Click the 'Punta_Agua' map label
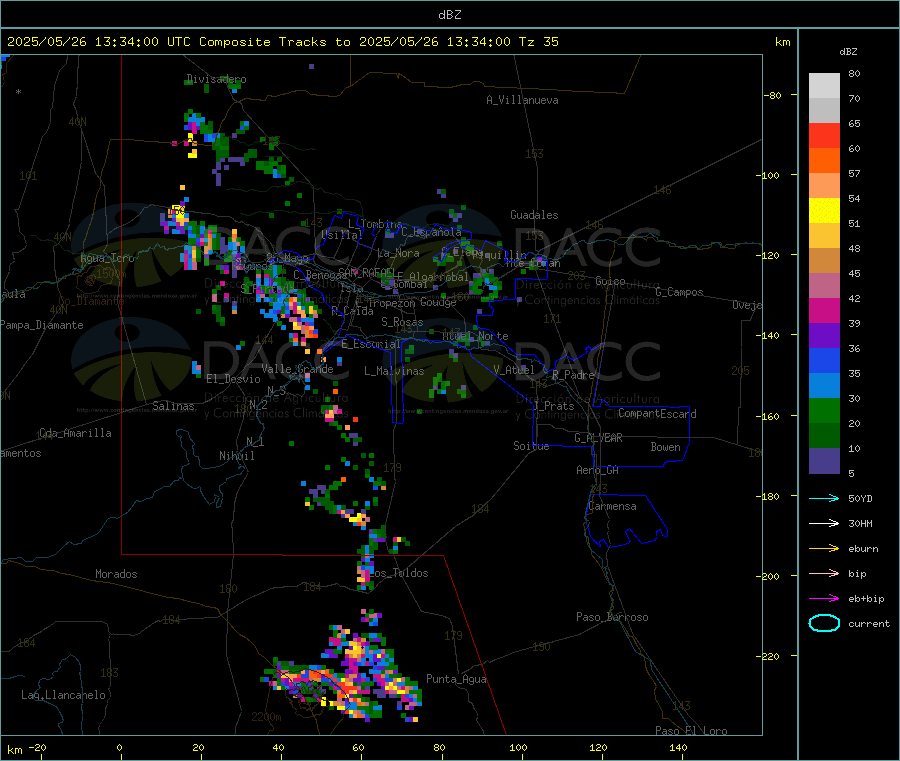 click(456, 679)
